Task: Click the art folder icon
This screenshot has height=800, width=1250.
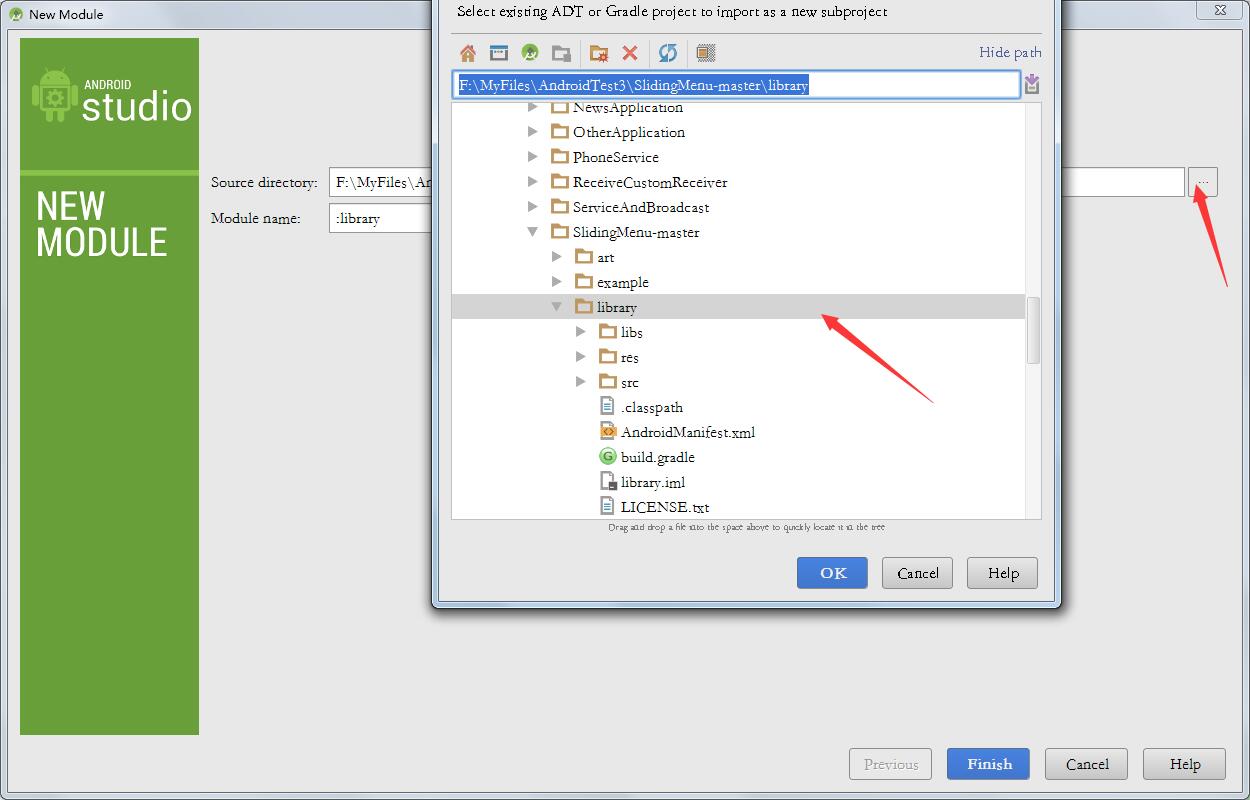Action: pos(584,257)
